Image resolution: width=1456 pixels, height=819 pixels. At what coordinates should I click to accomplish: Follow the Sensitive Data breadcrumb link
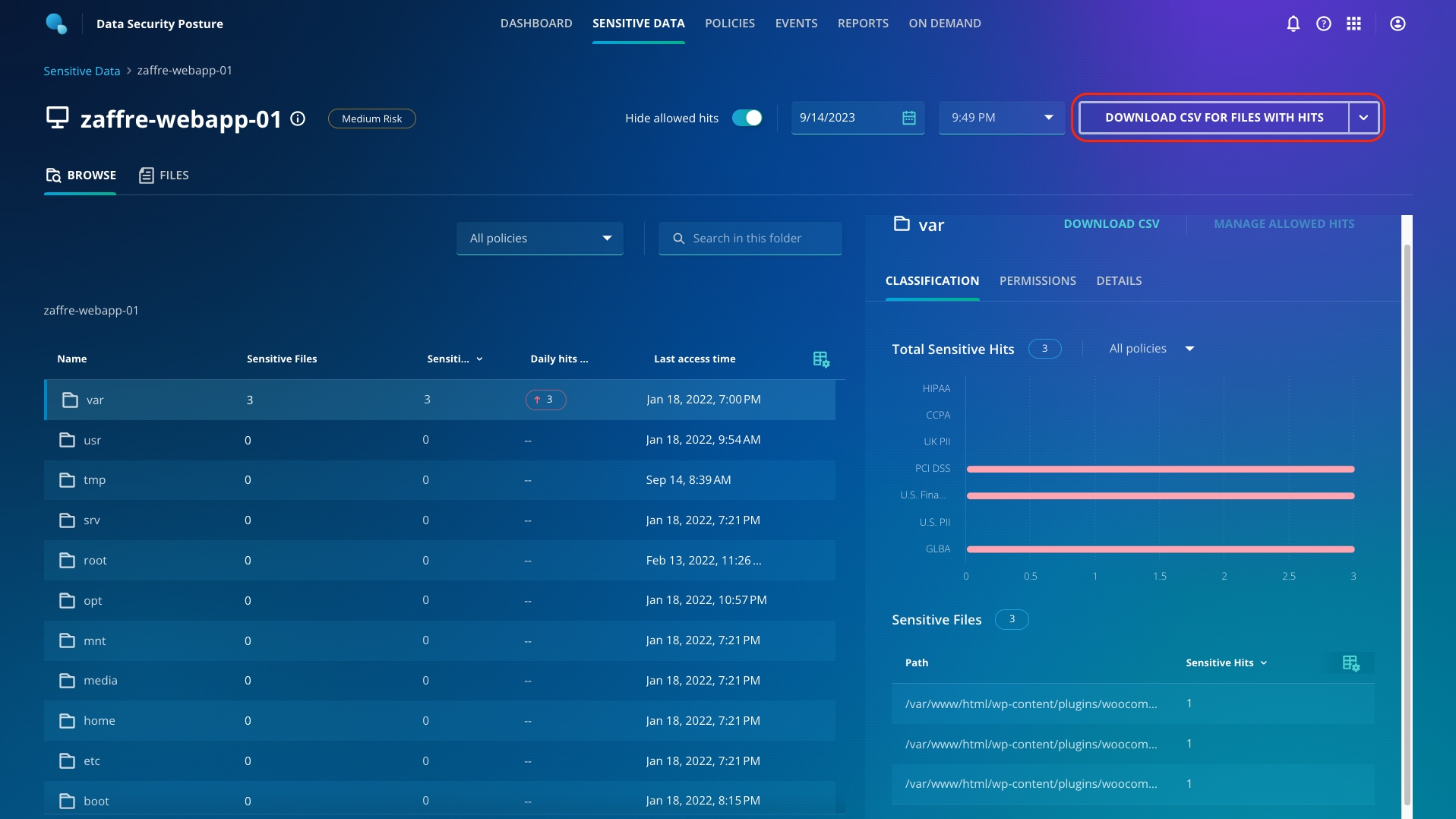click(x=81, y=71)
